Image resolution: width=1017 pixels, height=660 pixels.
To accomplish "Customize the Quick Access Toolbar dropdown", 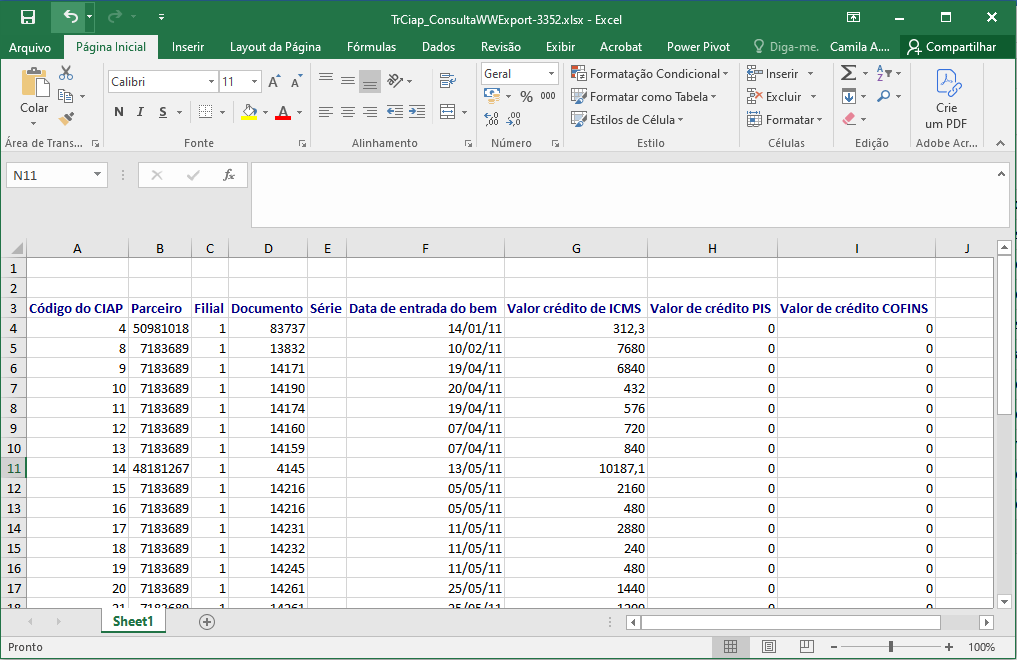I will (161, 18).
